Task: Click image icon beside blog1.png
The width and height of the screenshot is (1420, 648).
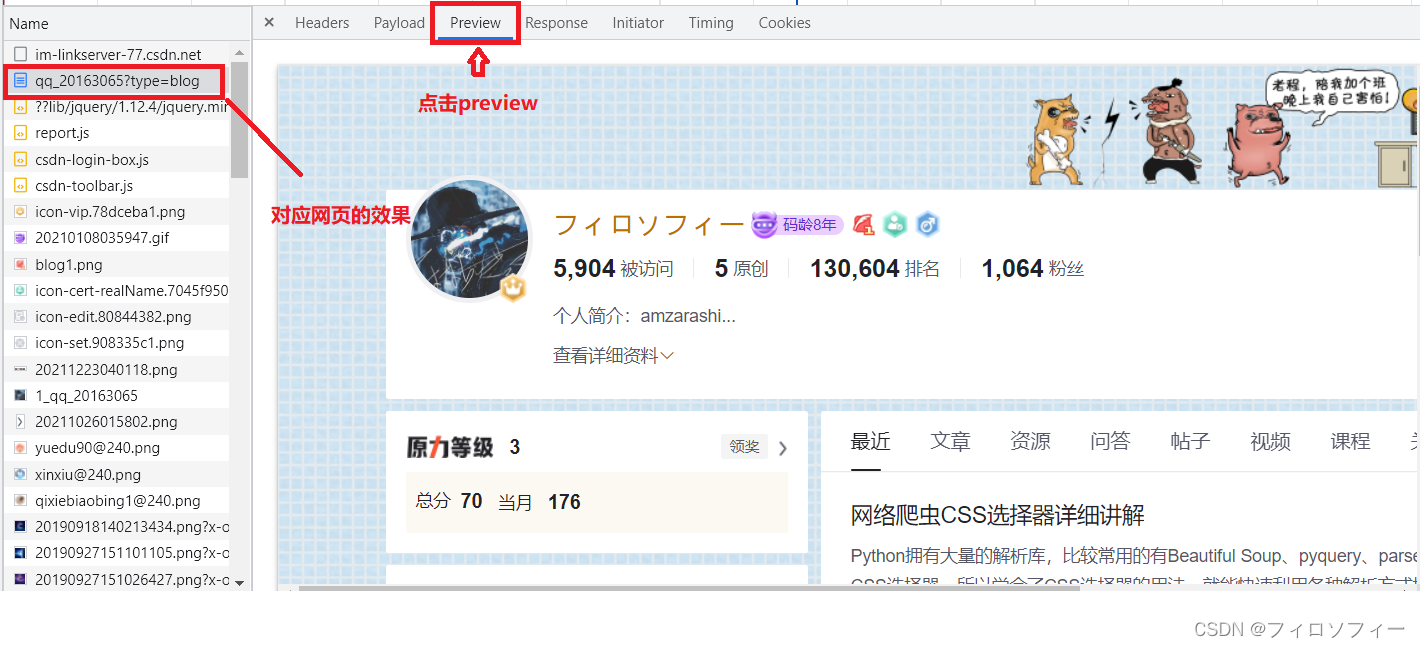Action: [20, 264]
